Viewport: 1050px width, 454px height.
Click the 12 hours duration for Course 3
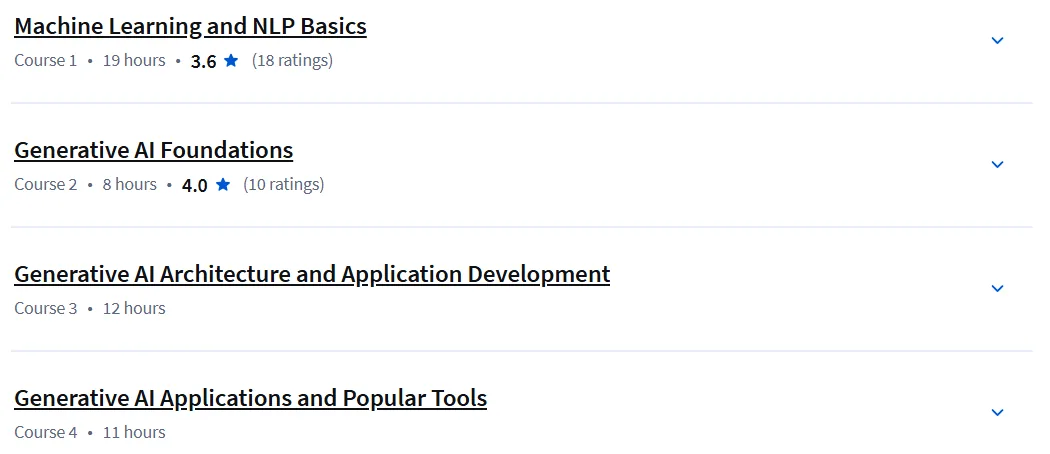[x=134, y=308]
